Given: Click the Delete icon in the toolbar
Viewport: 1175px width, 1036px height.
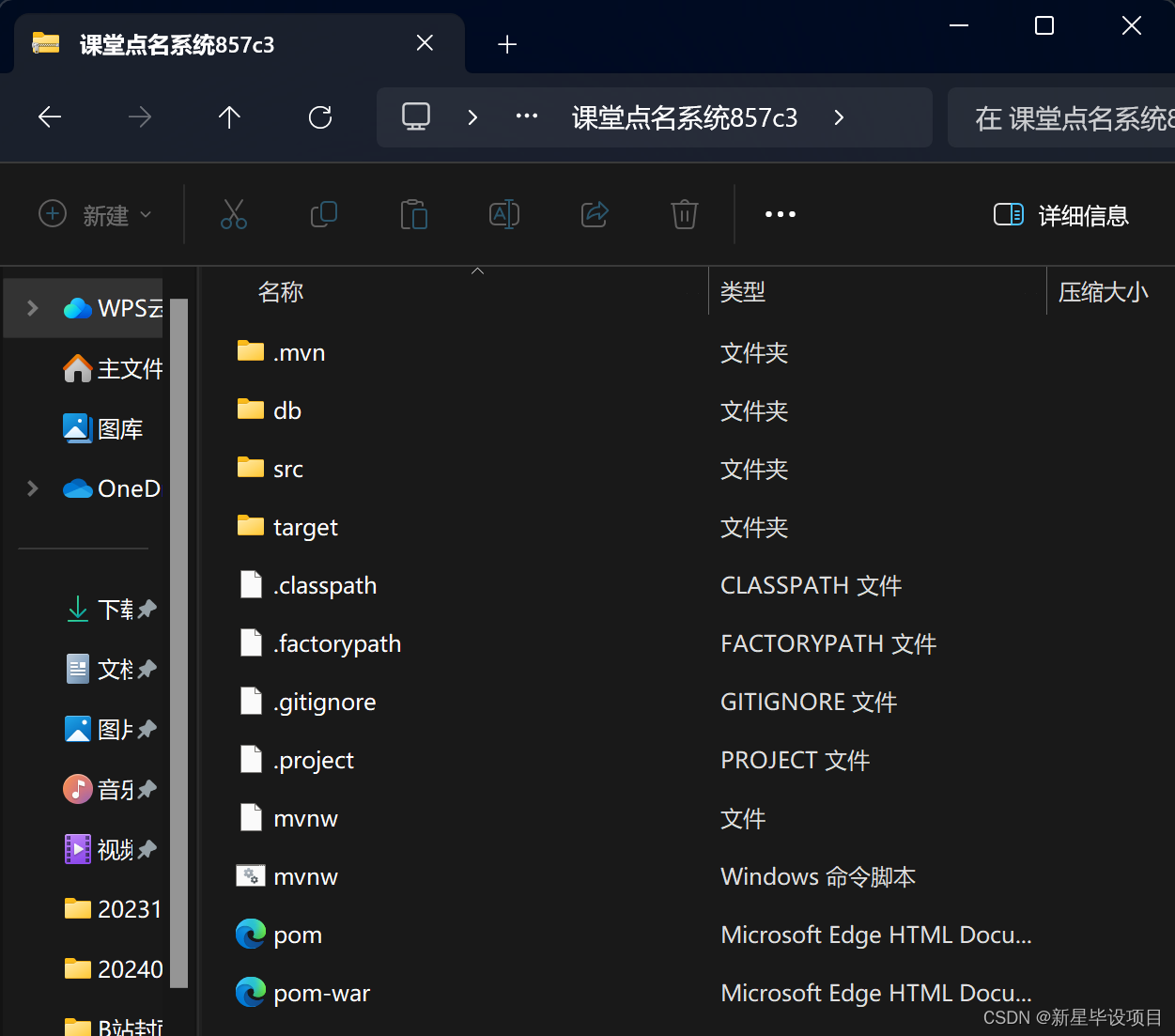Looking at the screenshot, I should click(684, 214).
